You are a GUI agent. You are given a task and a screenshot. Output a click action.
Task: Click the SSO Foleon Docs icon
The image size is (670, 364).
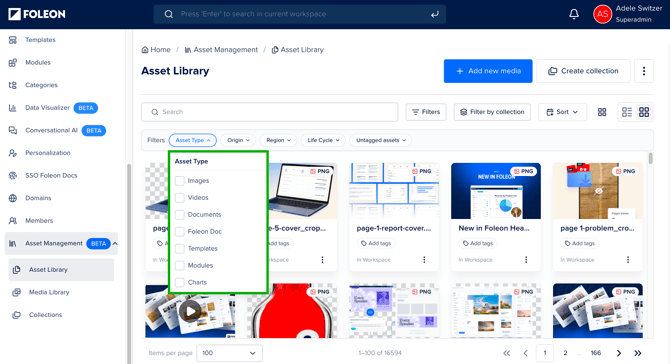click(13, 176)
